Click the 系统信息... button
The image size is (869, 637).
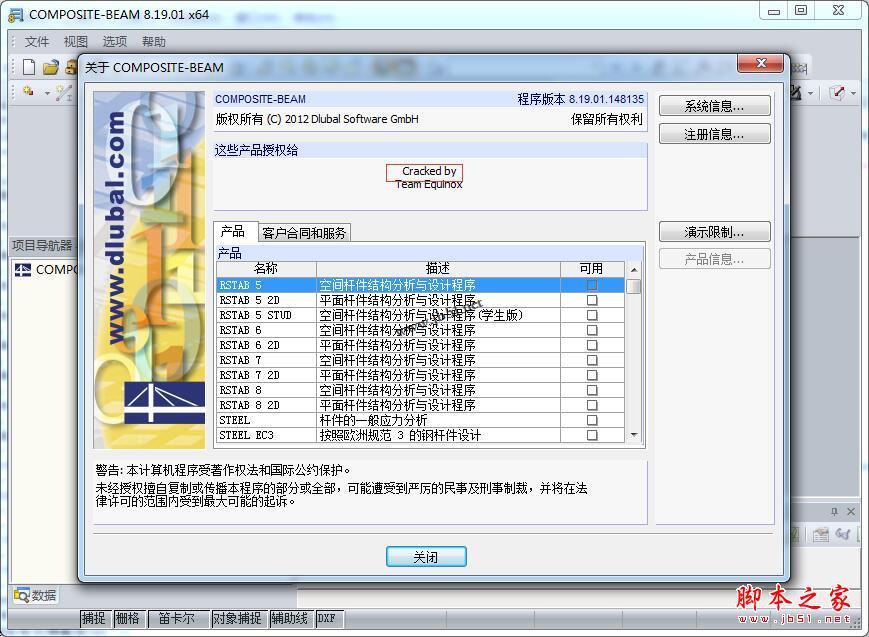714,106
